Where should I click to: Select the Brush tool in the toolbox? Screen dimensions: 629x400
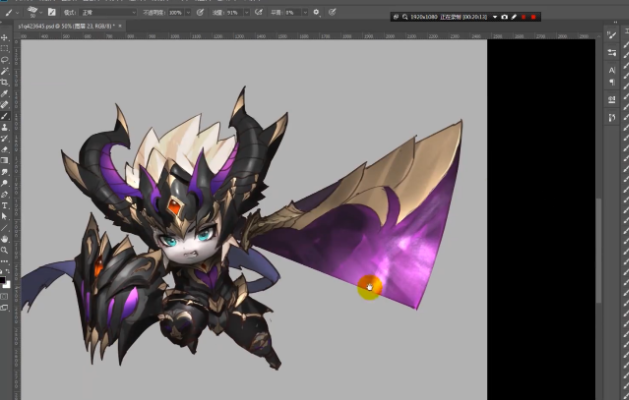pos(4,116)
